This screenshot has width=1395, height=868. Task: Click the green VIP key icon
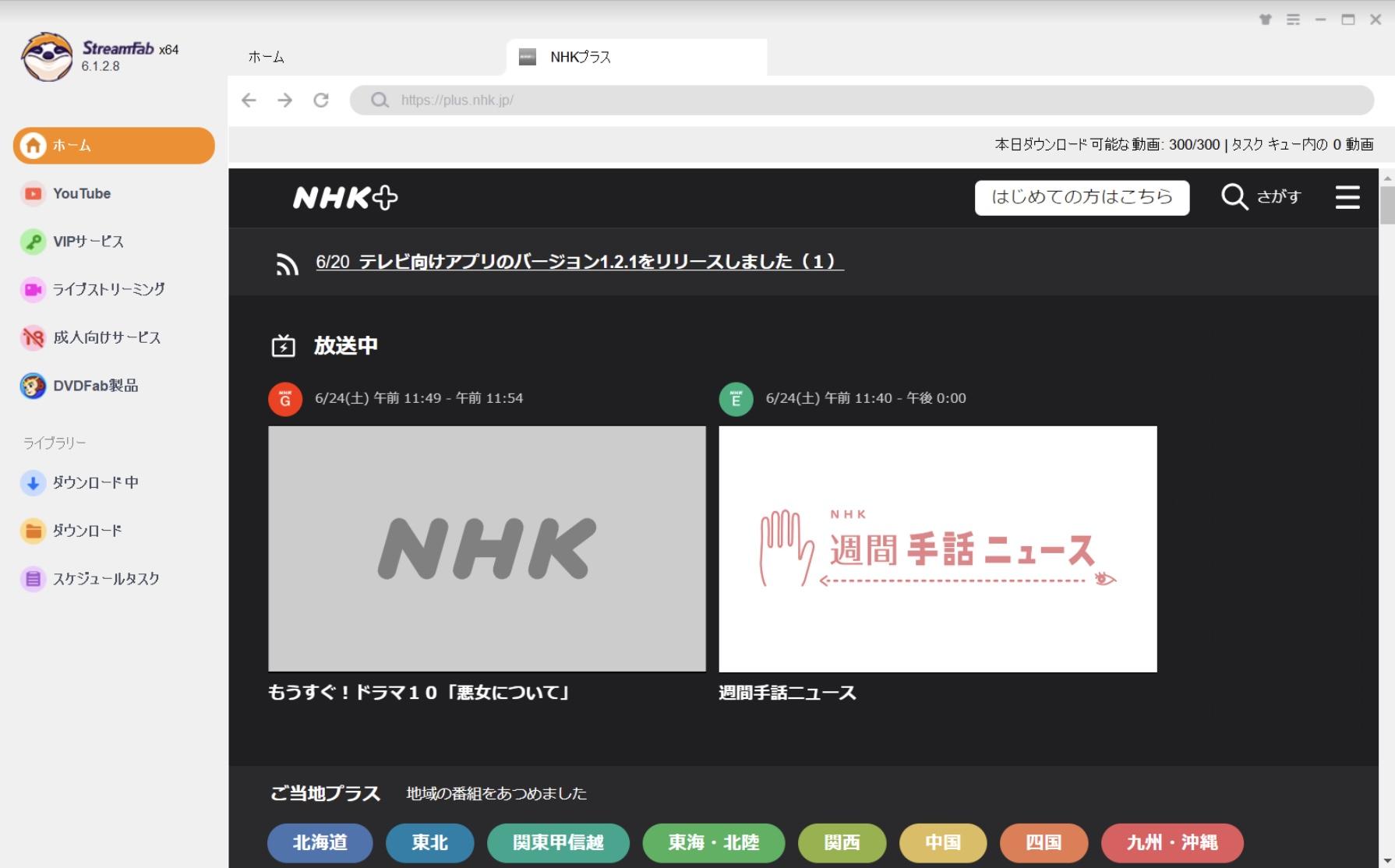[x=33, y=242]
